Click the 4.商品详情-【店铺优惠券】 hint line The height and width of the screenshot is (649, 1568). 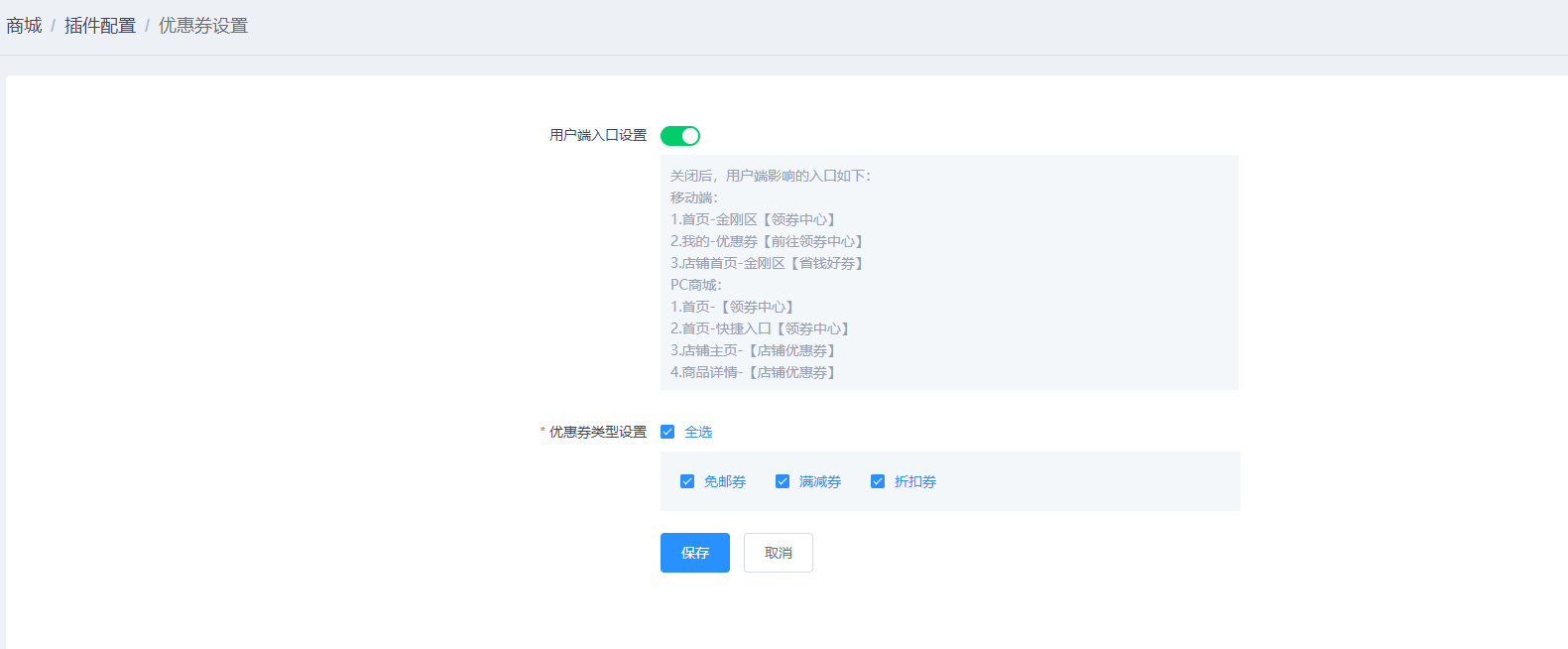[x=754, y=372]
